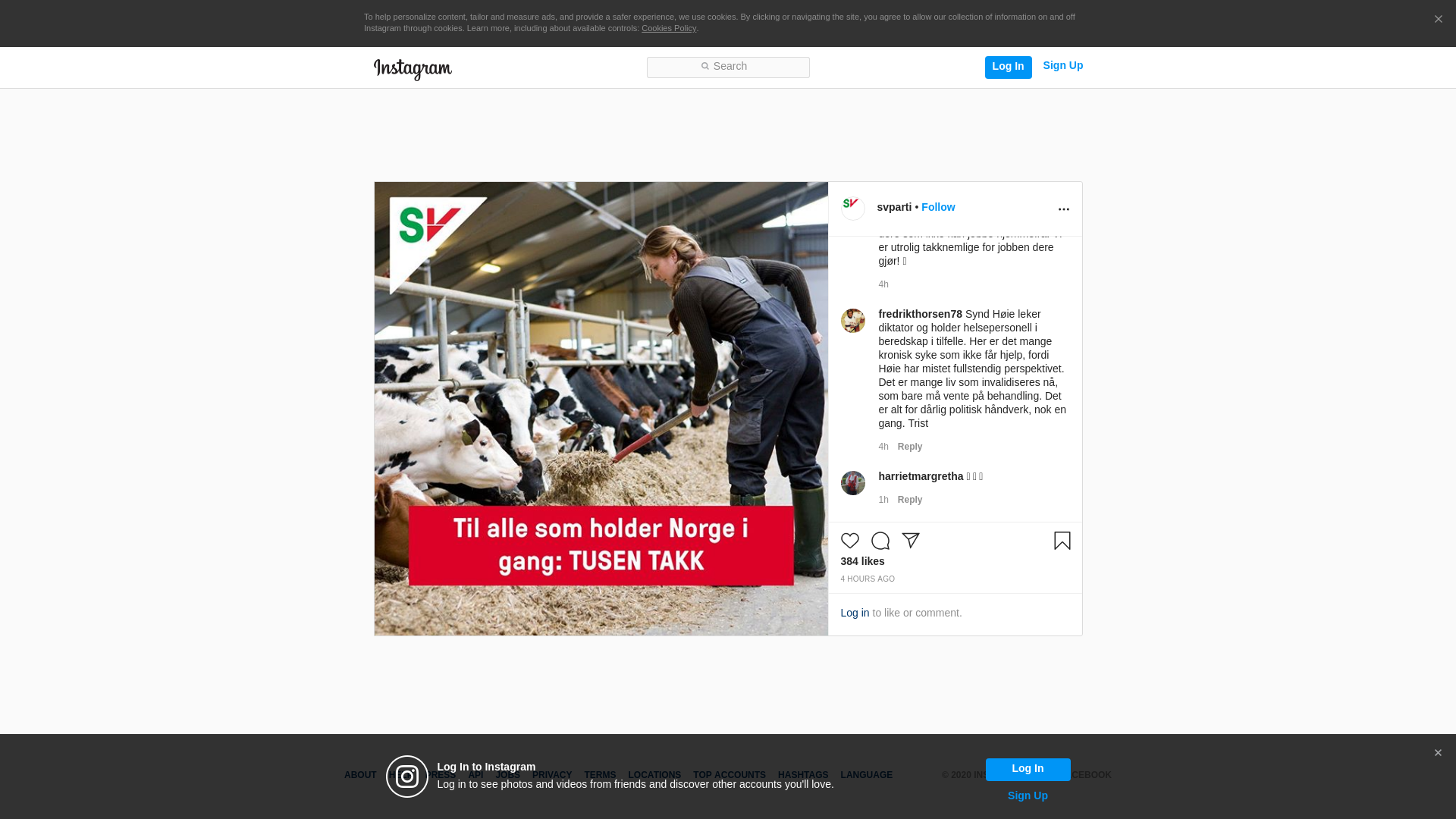
Task: Open fredrikthorsen78's avatar
Action: [852, 321]
